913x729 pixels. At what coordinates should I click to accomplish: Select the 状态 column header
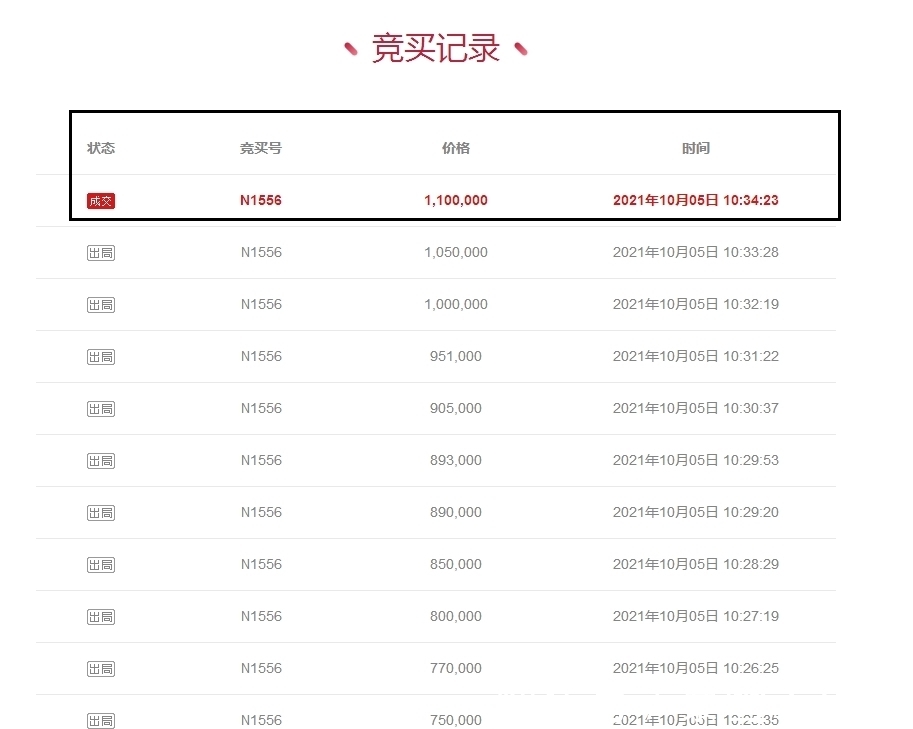click(101, 148)
